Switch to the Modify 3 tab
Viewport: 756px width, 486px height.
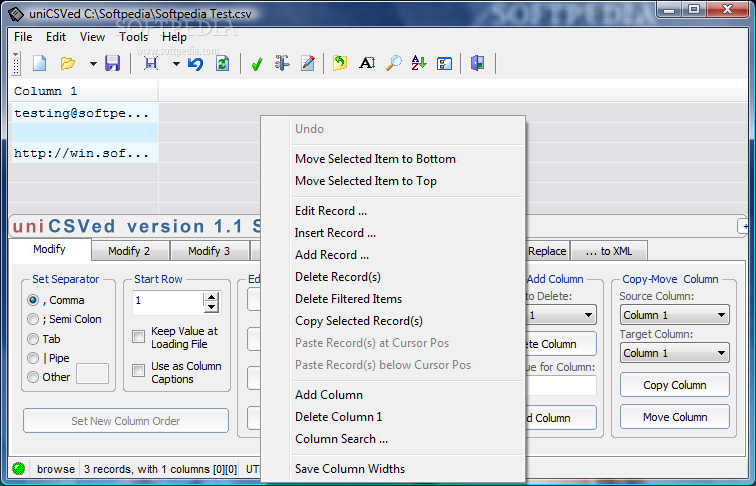pyautogui.click(x=209, y=251)
